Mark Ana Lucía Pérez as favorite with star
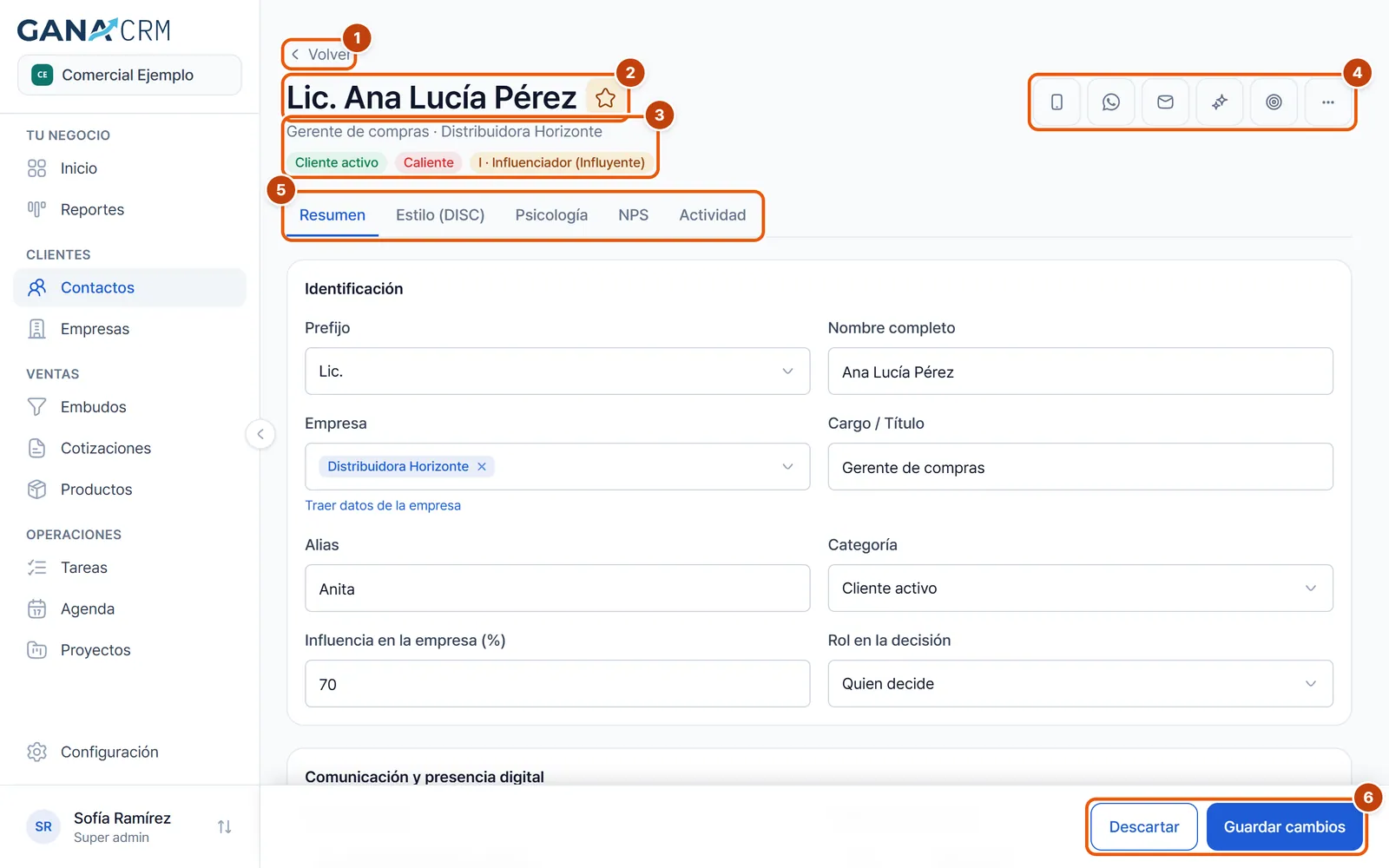This screenshot has width=1389, height=868. click(x=605, y=98)
